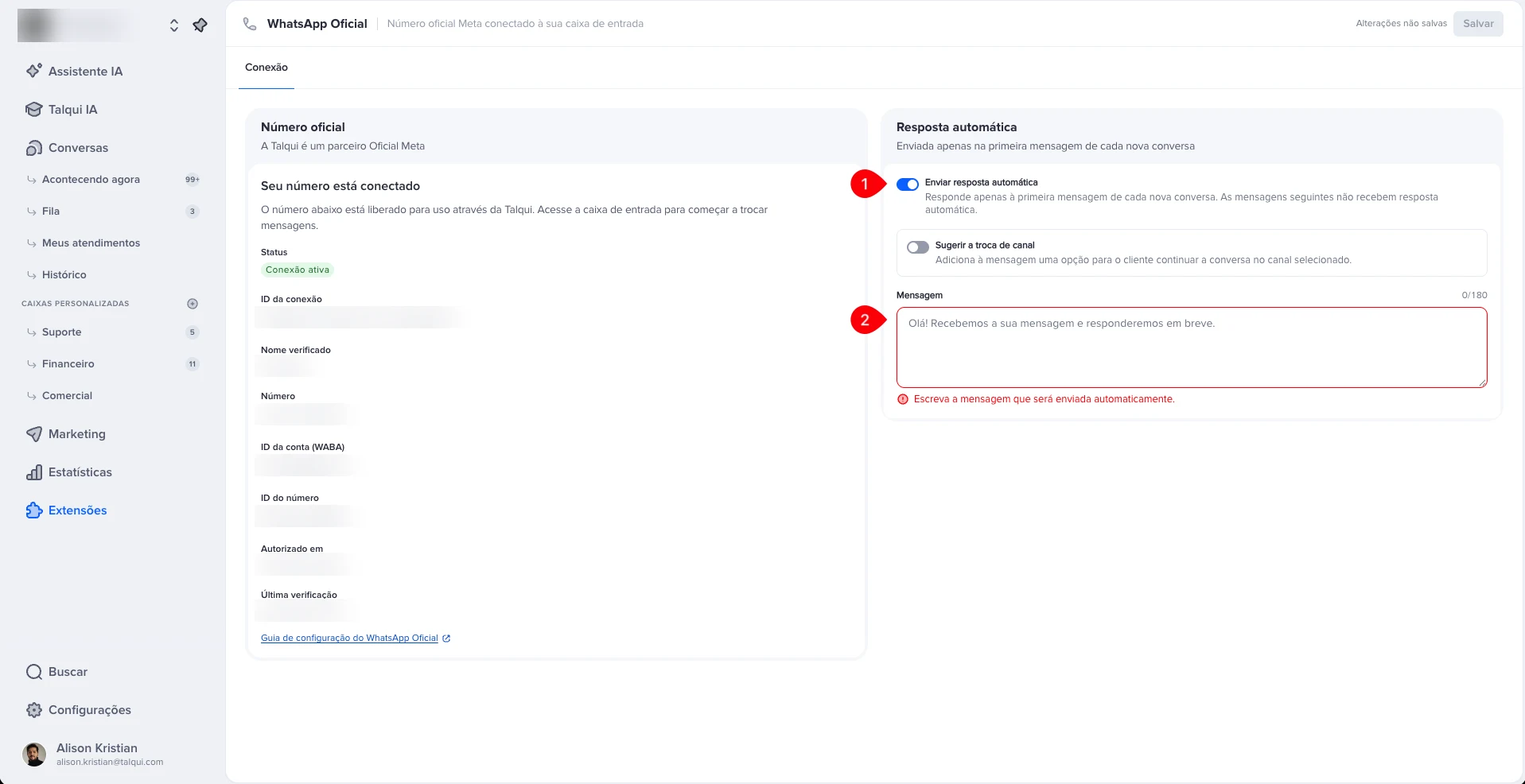Add a new caixa personalizada
This screenshot has width=1525, height=784.
(193, 304)
